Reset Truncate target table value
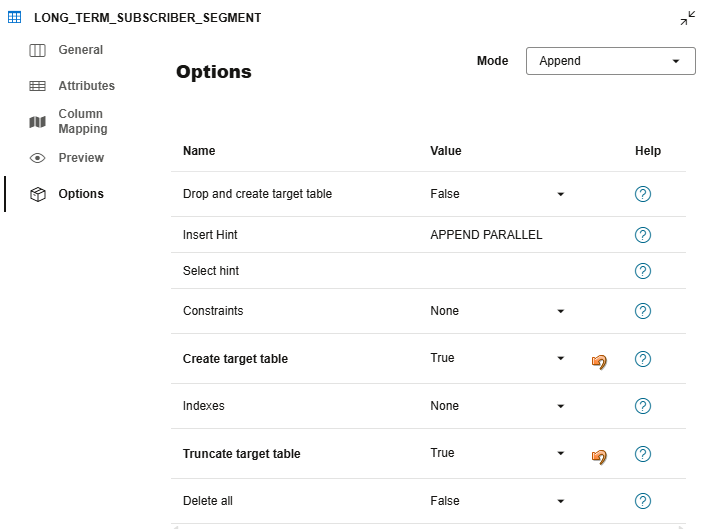This screenshot has height=529, width=705. tap(599, 455)
